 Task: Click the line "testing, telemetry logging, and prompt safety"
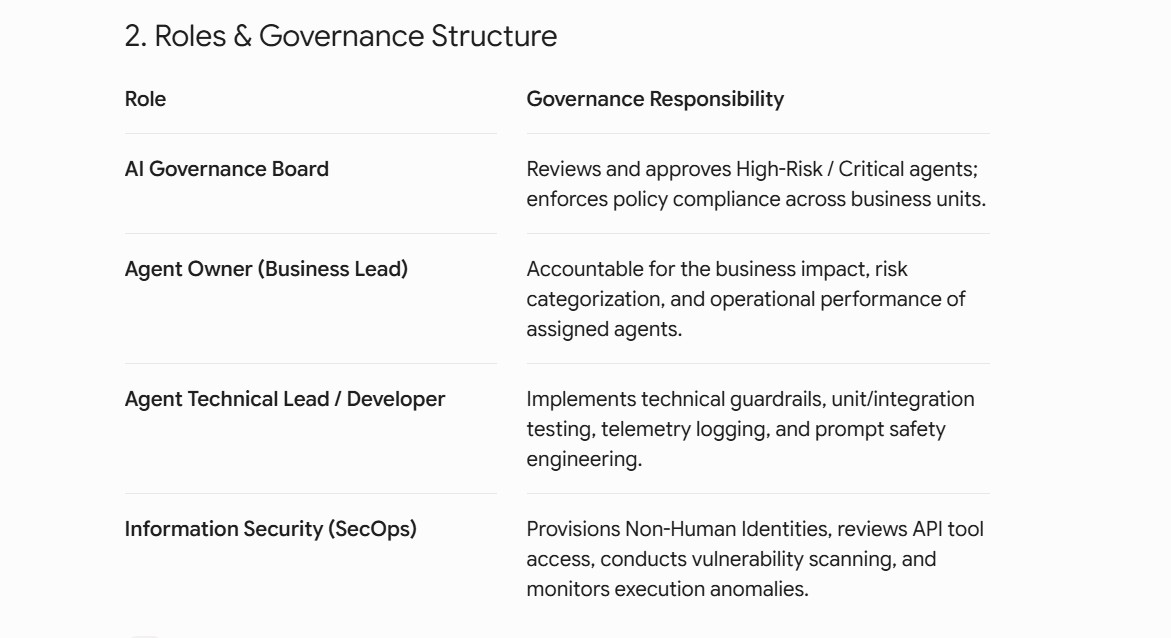[736, 430]
